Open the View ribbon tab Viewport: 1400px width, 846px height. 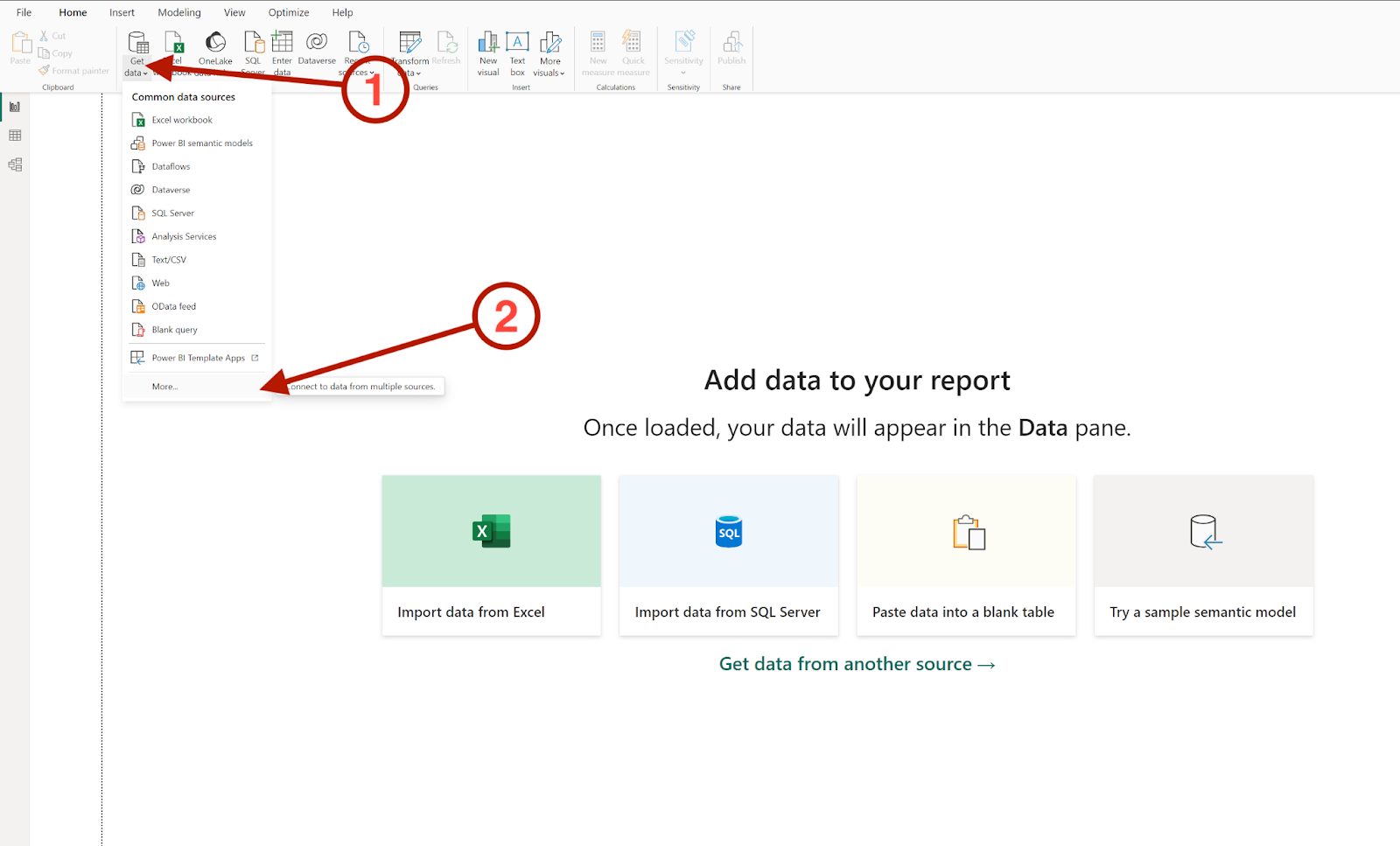point(234,12)
